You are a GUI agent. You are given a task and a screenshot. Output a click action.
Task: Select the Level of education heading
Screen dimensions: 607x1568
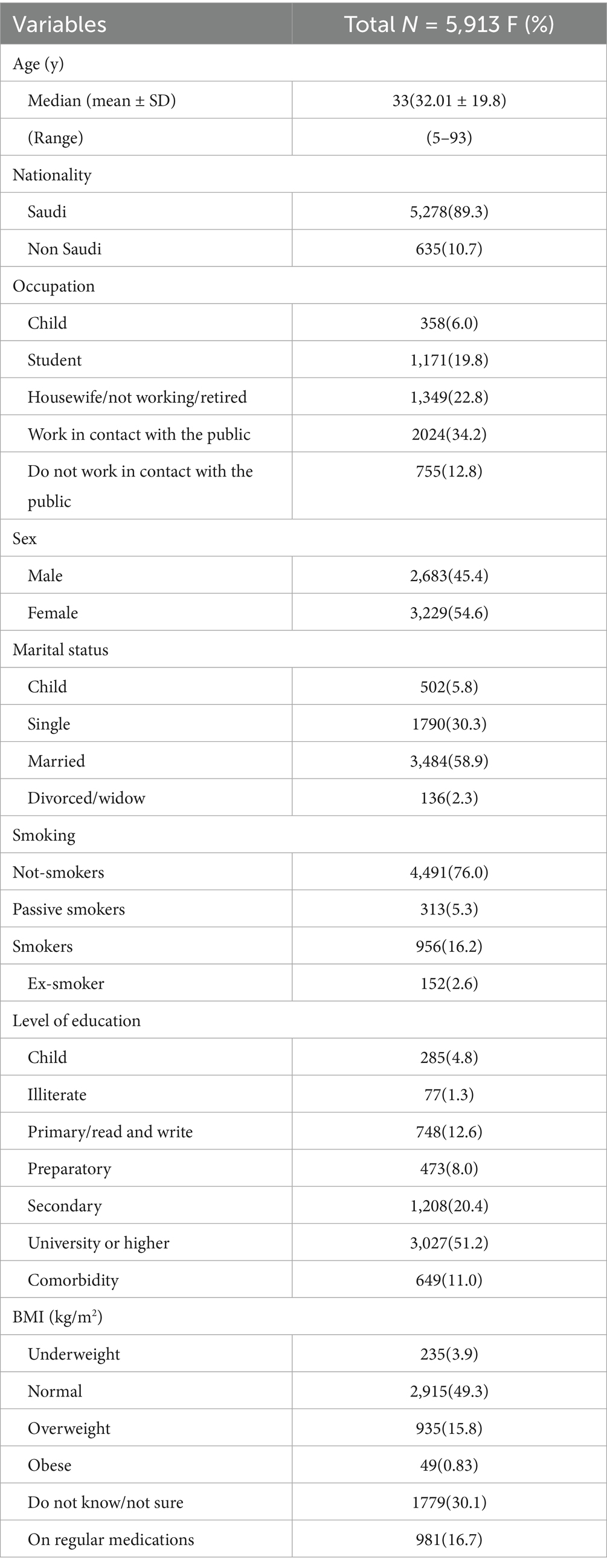tap(77, 1021)
